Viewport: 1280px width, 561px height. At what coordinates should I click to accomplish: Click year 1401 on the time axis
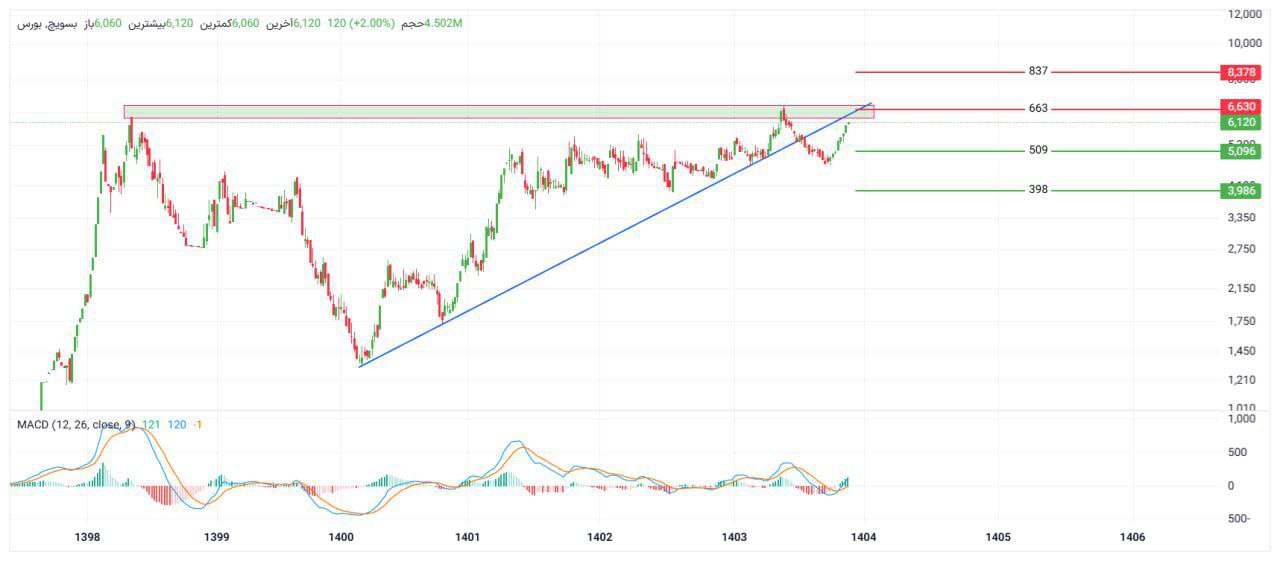point(470,538)
